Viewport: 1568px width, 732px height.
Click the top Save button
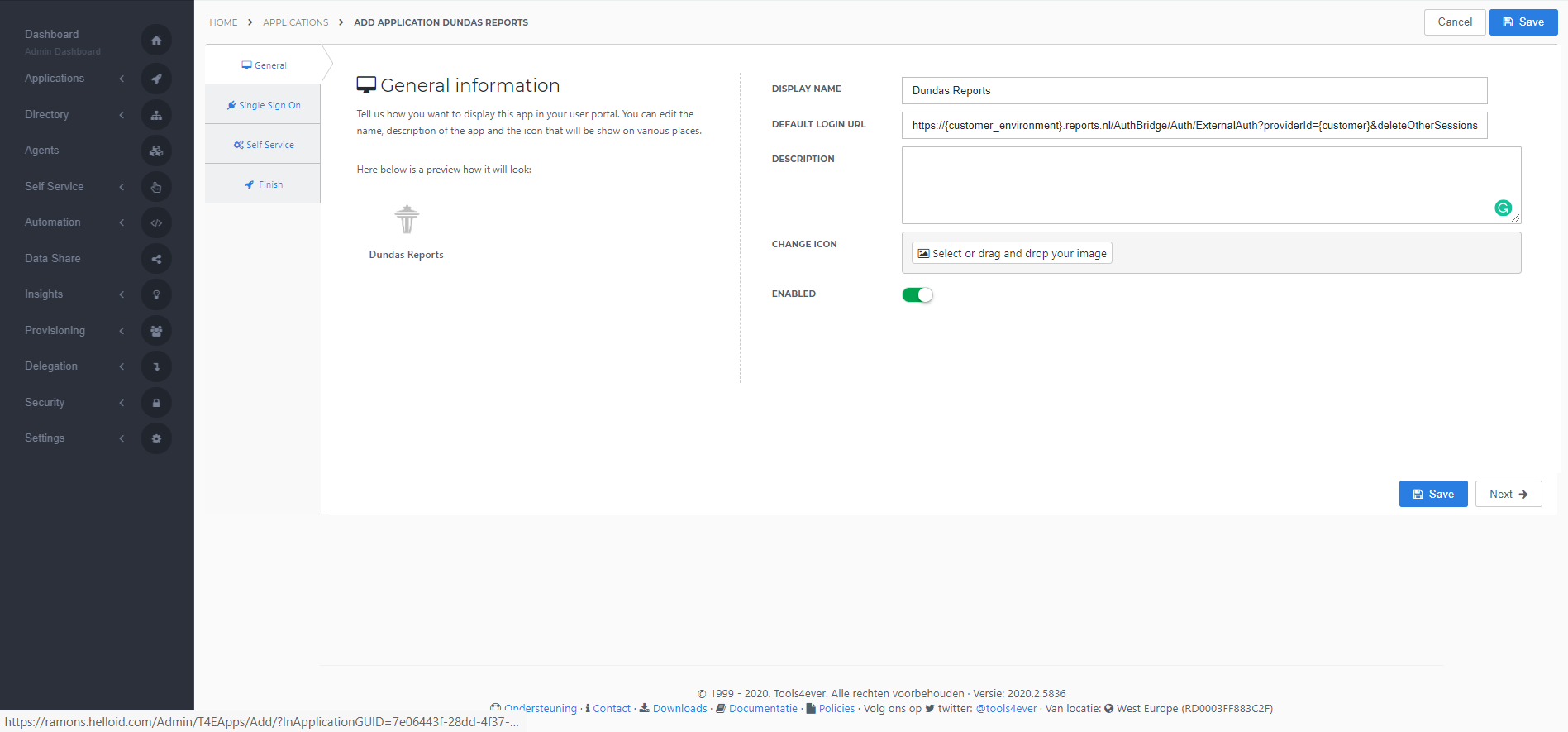[x=1523, y=22]
